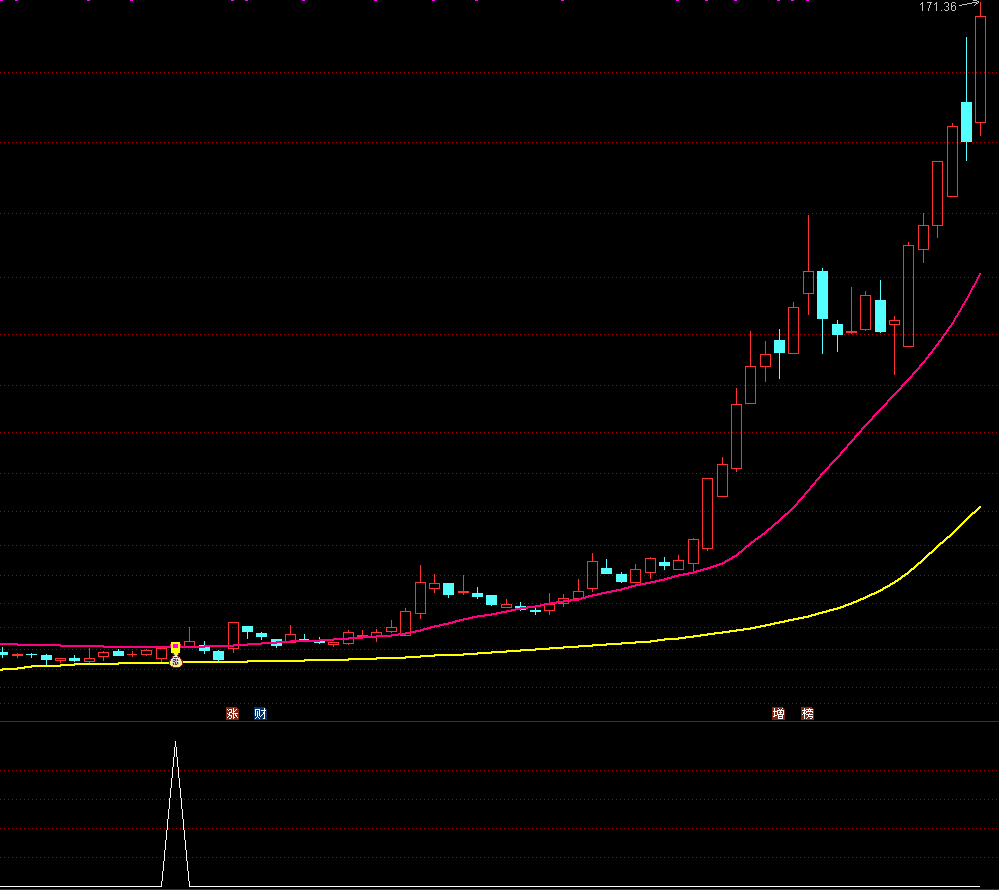Click the left base of the white spike
Viewport: 999px width, 890px height.
tap(162, 885)
